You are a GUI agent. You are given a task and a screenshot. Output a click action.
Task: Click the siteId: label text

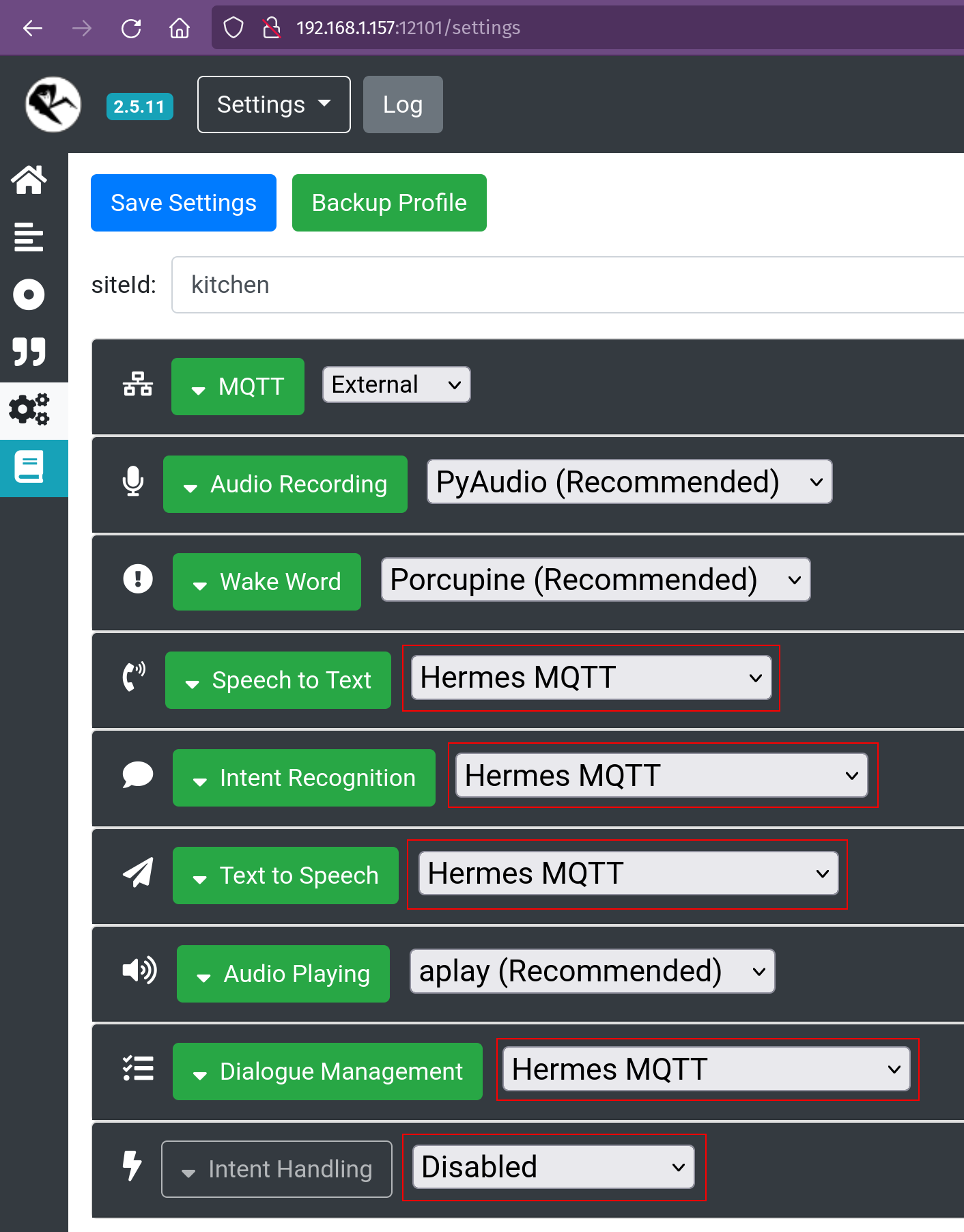coord(124,285)
